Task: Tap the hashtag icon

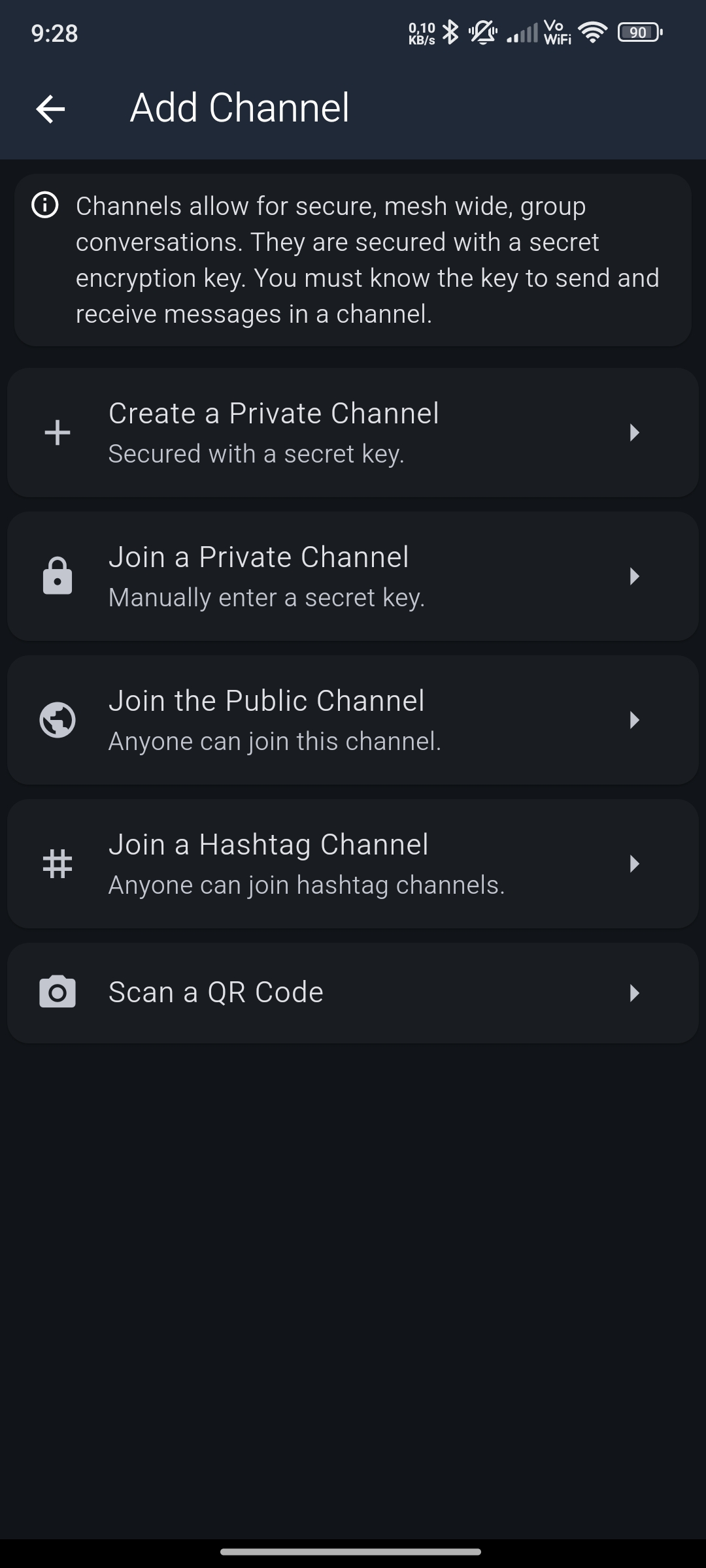Action: click(58, 864)
